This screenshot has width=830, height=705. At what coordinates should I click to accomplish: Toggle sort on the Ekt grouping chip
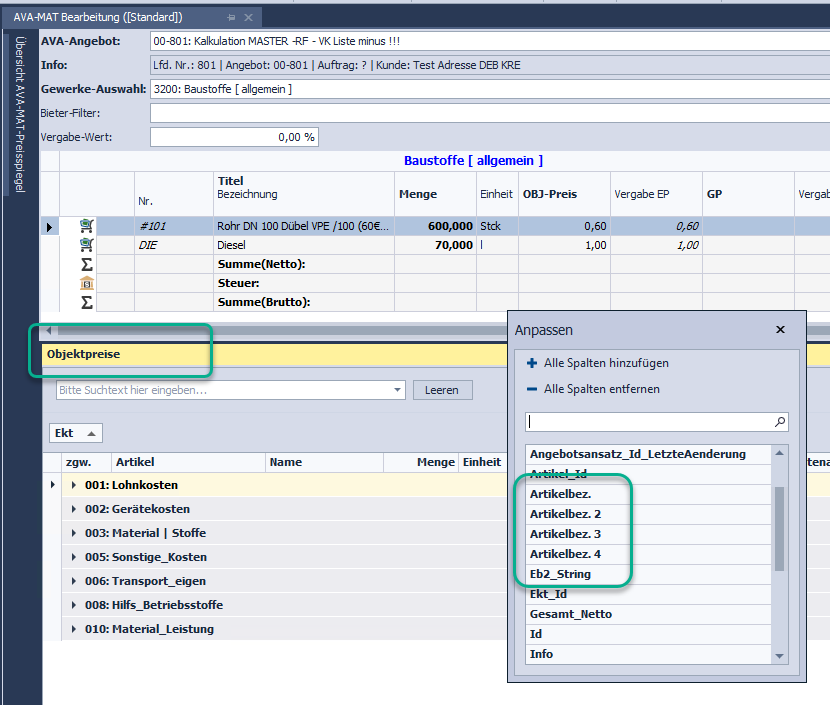pyautogui.click(x=76, y=434)
